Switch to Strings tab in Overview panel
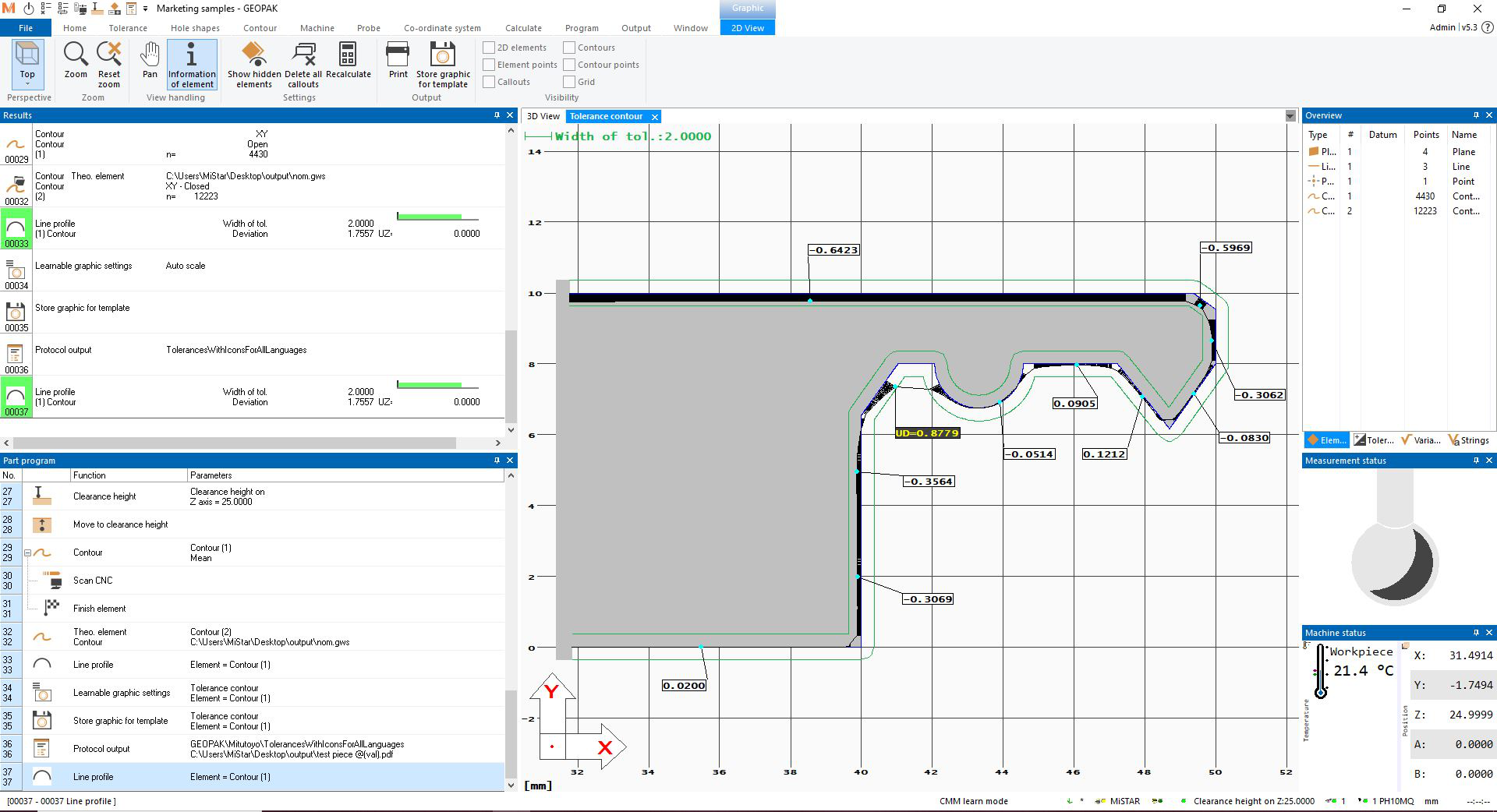Screen dimensions: 1497x812 coord(1468,440)
